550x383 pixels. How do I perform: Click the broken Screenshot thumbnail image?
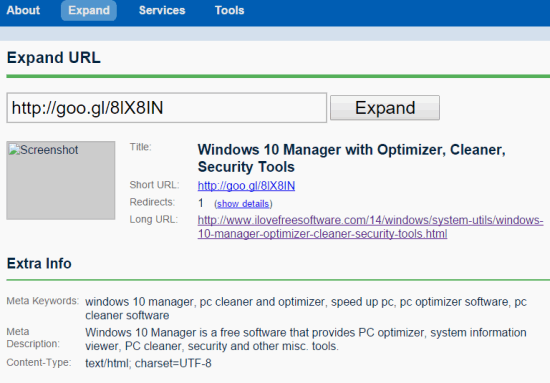[61, 180]
